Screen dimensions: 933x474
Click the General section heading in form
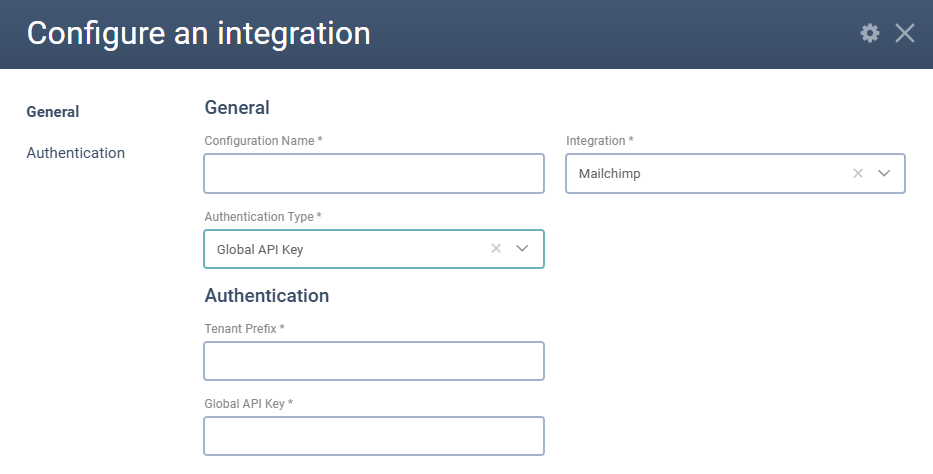coord(237,108)
